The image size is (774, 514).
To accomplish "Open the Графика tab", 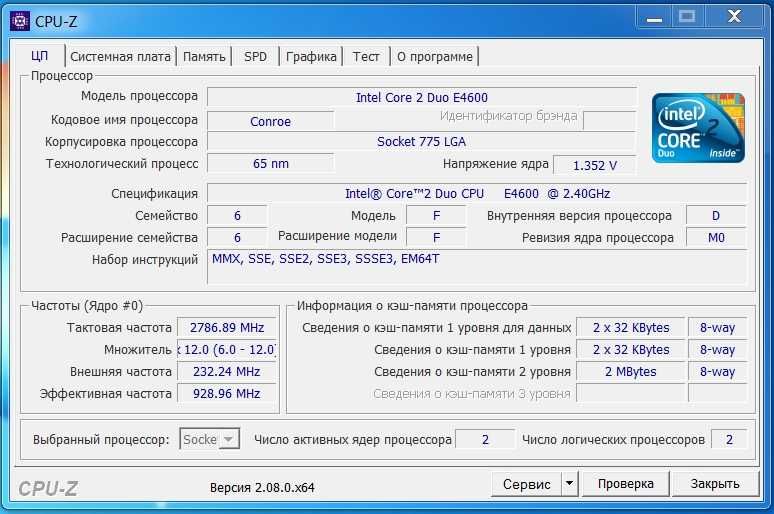I will [x=311, y=57].
